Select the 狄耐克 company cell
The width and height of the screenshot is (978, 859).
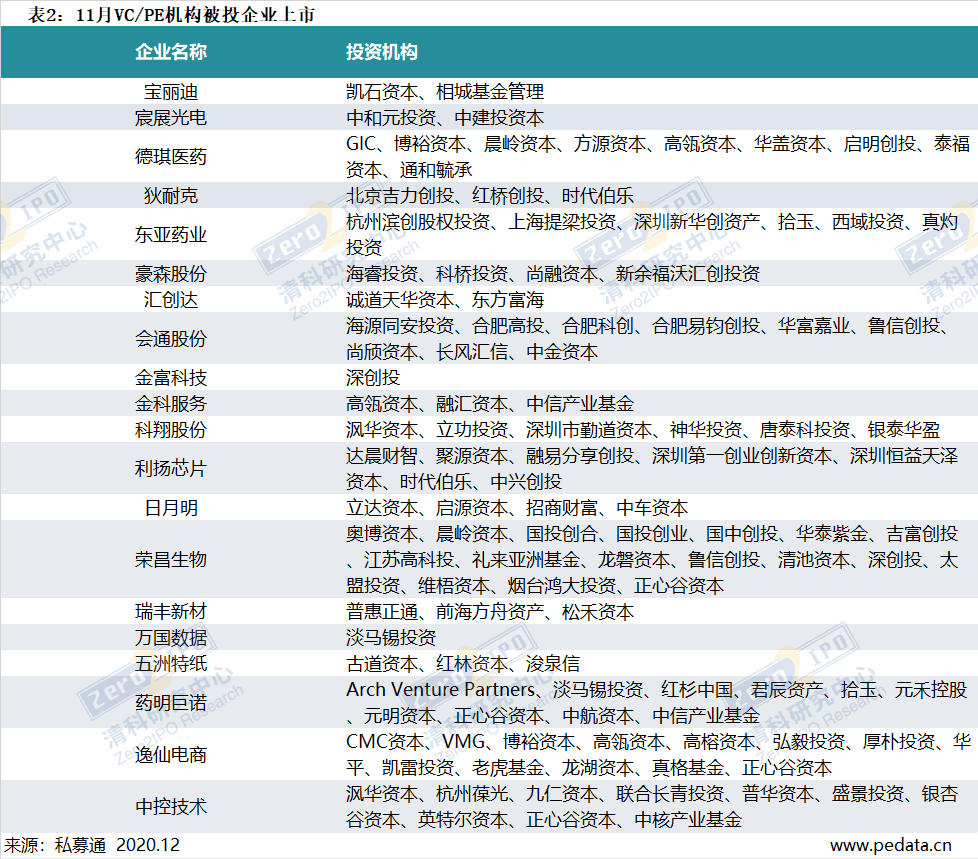(x=171, y=196)
